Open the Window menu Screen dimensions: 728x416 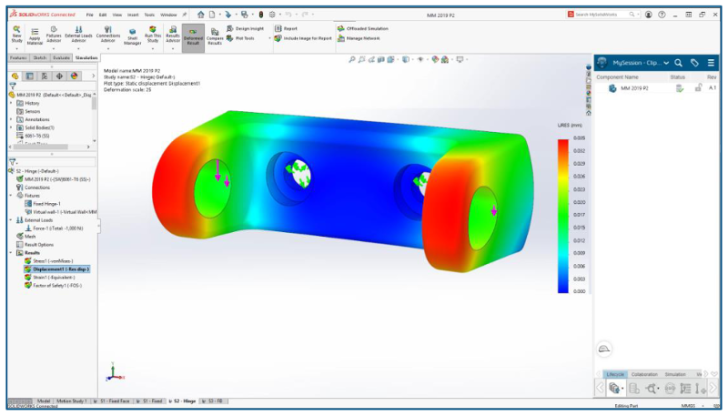click(x=169, y=15)
